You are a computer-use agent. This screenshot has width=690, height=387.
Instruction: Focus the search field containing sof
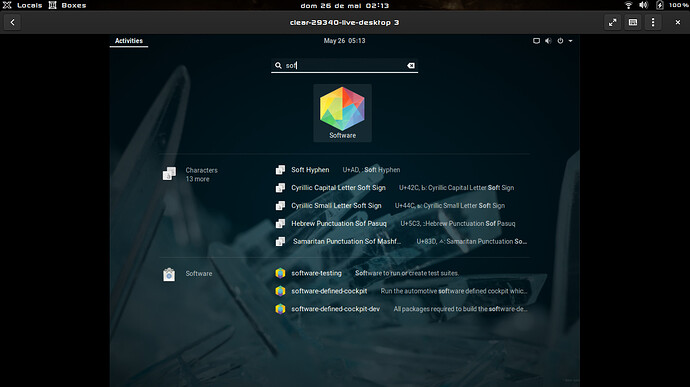coord(345,66)
